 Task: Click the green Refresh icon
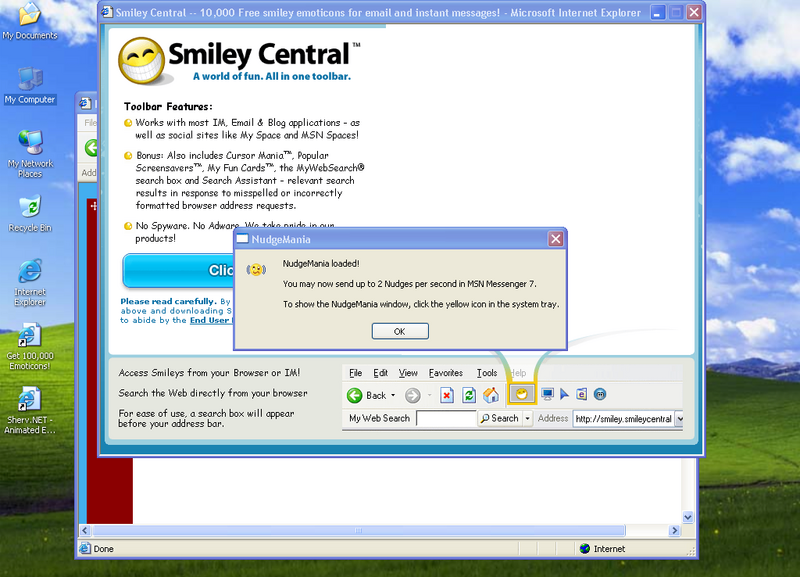469,395
